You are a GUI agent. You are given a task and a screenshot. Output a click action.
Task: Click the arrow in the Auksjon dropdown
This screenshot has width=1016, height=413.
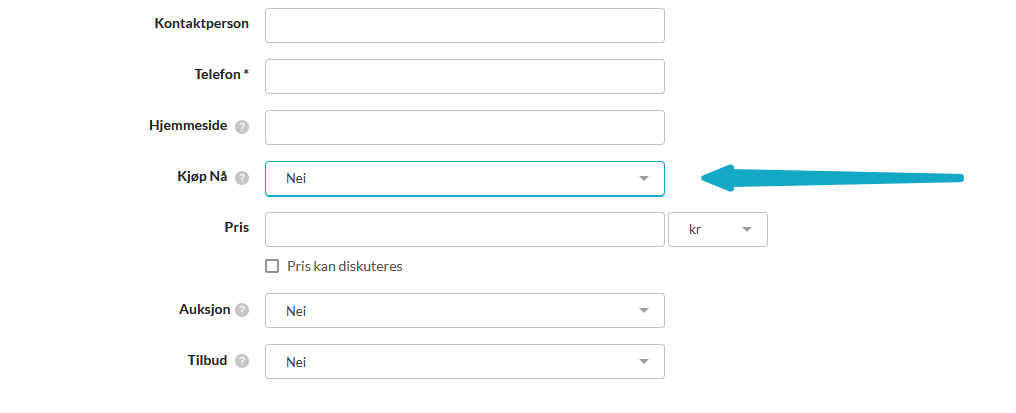644,311
